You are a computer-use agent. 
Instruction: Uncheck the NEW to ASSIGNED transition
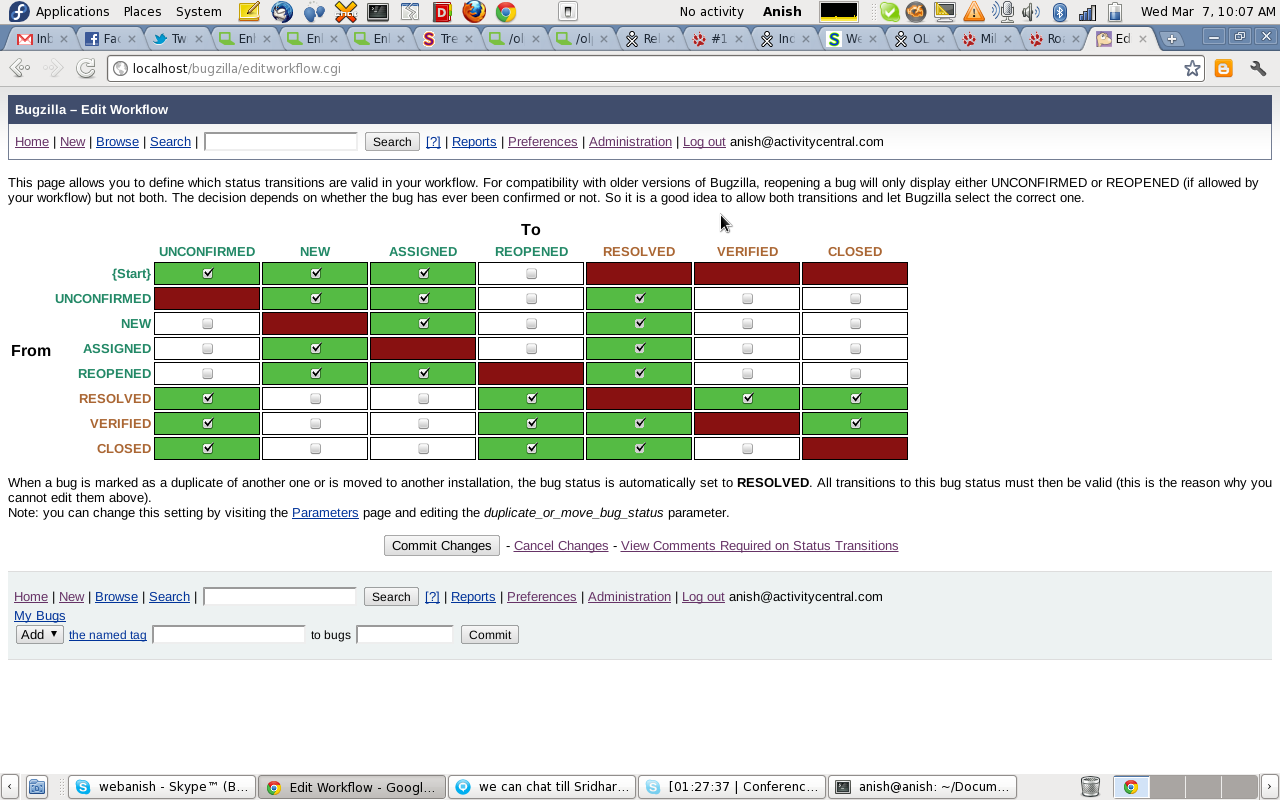click(424, 323)
